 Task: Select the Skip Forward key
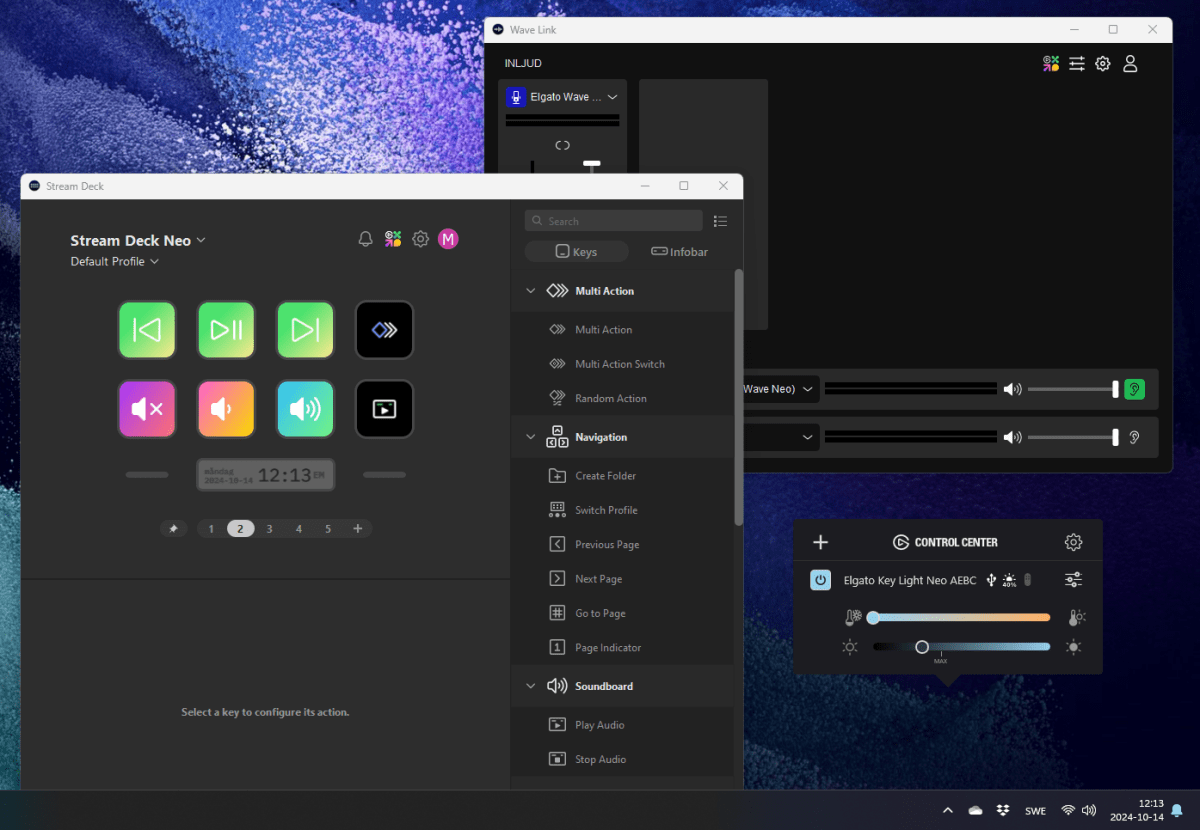(x=305, y=329)
